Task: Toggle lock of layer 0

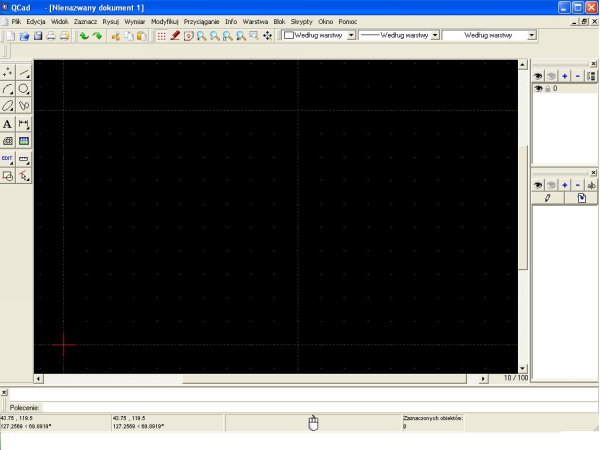Action: (548, 89)
